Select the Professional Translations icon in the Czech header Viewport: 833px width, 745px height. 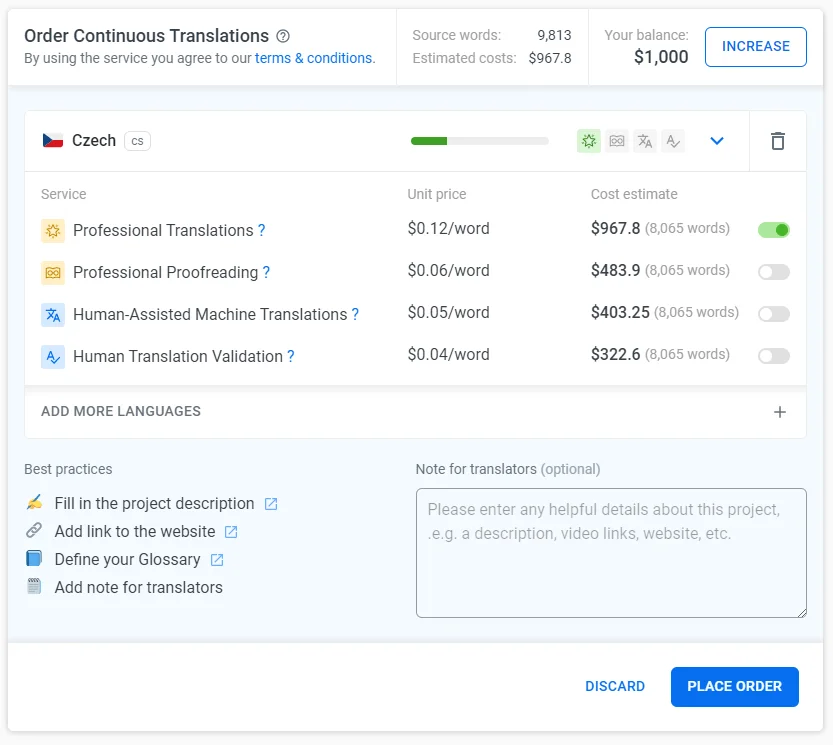click(588, 141)
